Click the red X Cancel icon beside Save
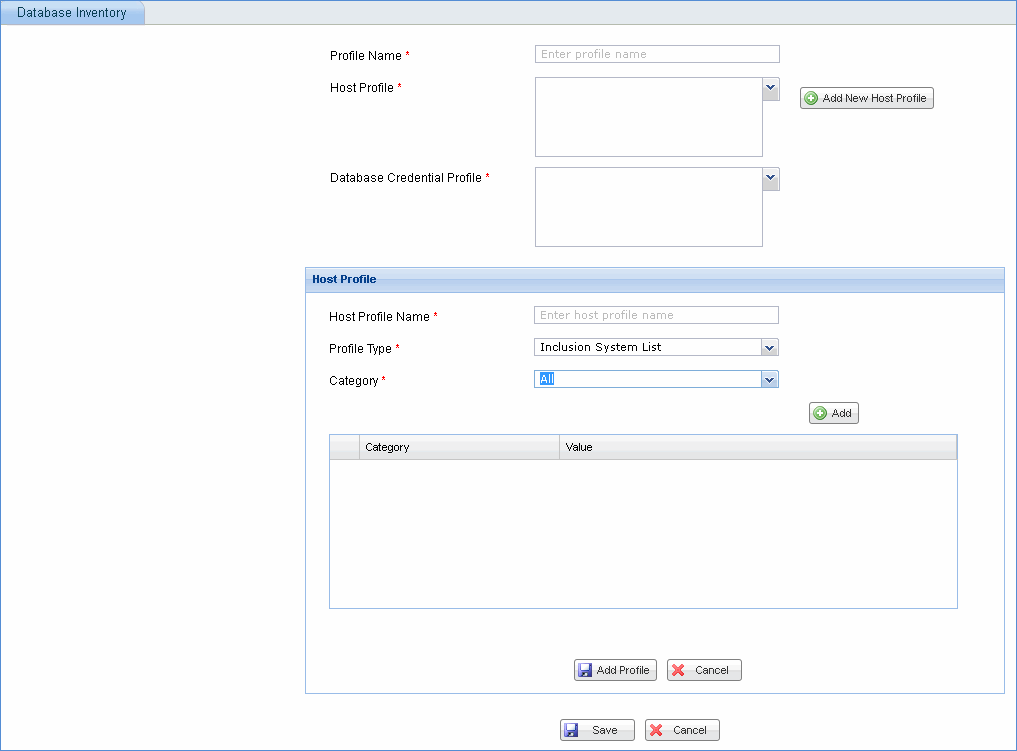The image size is (1017, 751). [x=656, y=730]
